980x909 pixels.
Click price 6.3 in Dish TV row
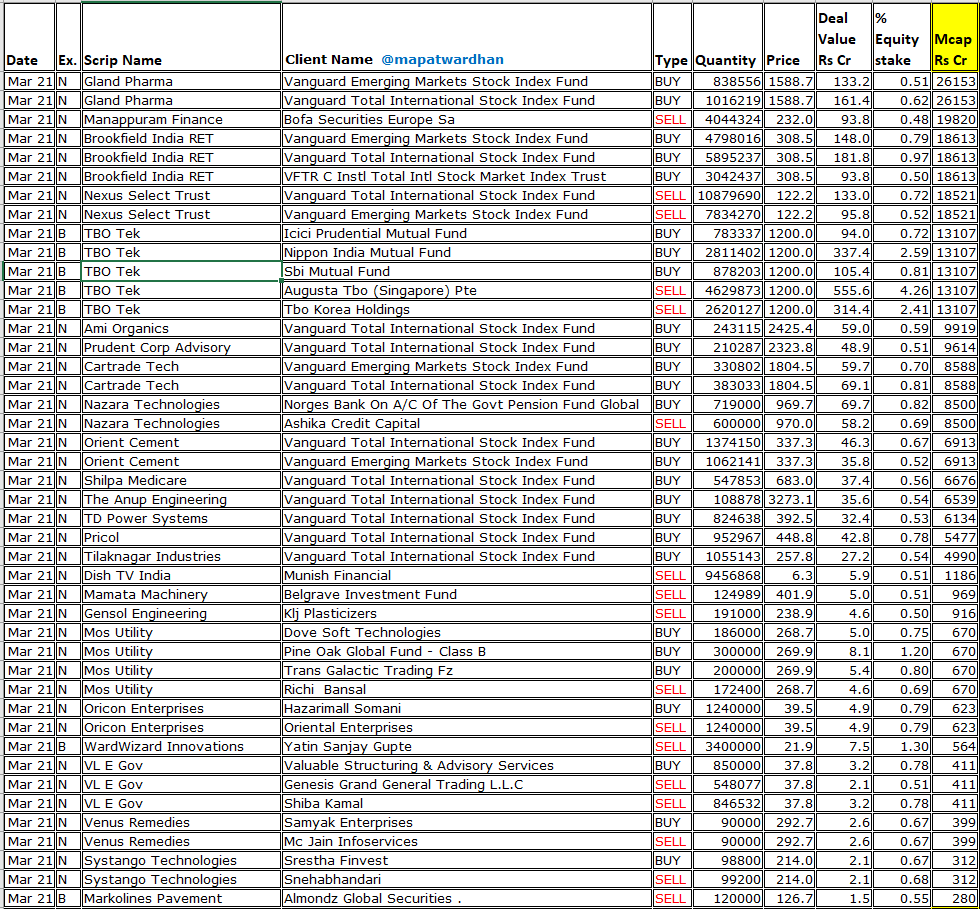coord(789,575)
